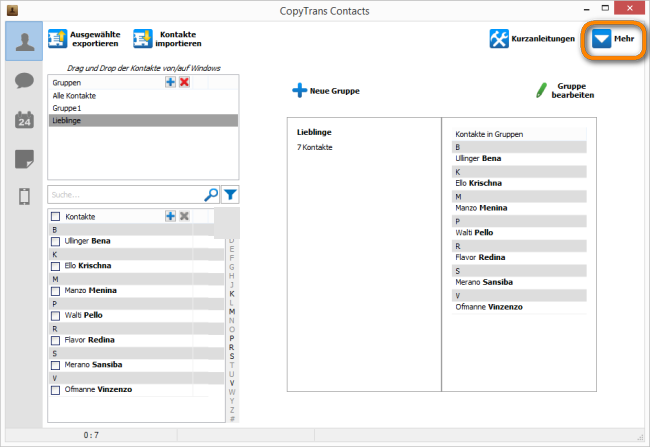Image resolution: width=650 pixels, height=447 pixels.
Task: Select Merano Sansiba in group contacts panel
Action: click(519, 282)
